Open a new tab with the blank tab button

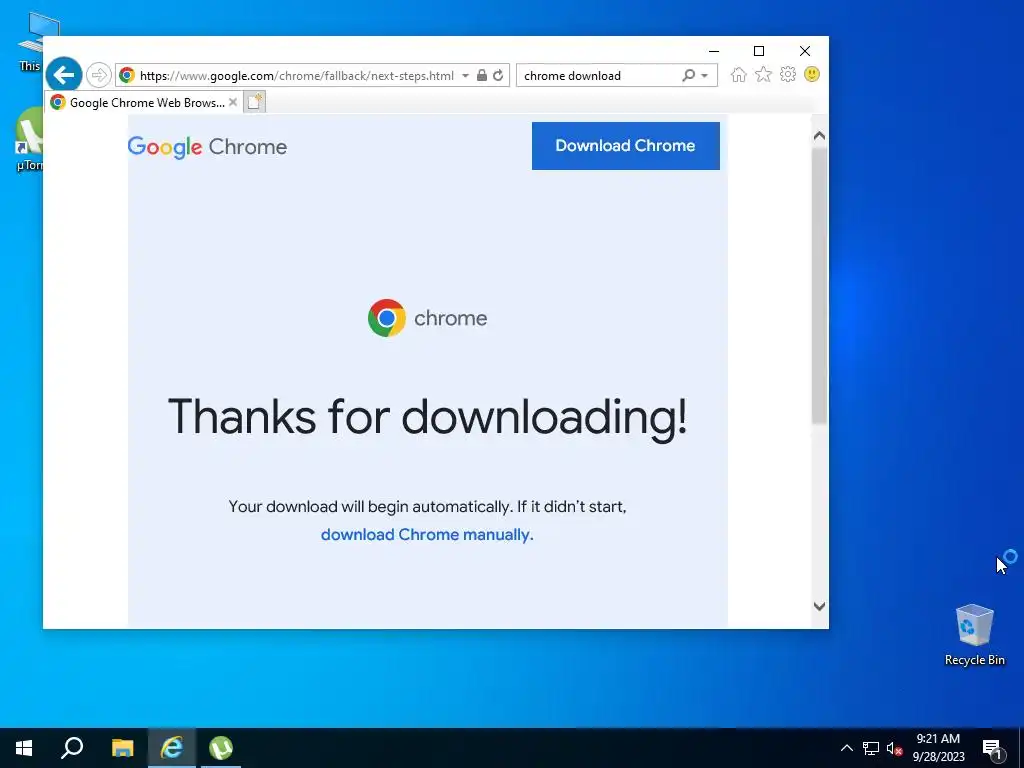click(x=255, y=102)
